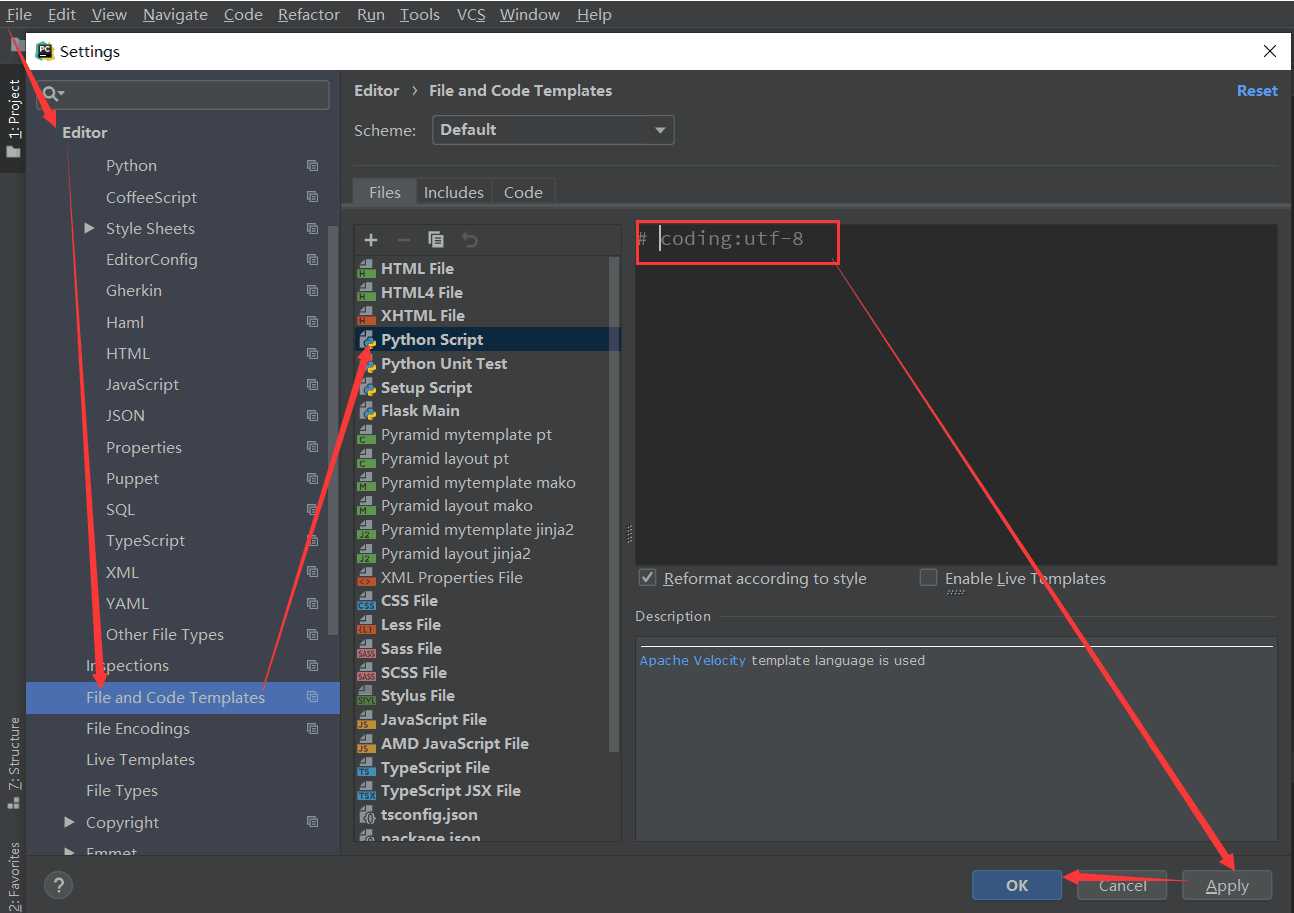Open the Apache Velocity link

[x=692, y=660]
